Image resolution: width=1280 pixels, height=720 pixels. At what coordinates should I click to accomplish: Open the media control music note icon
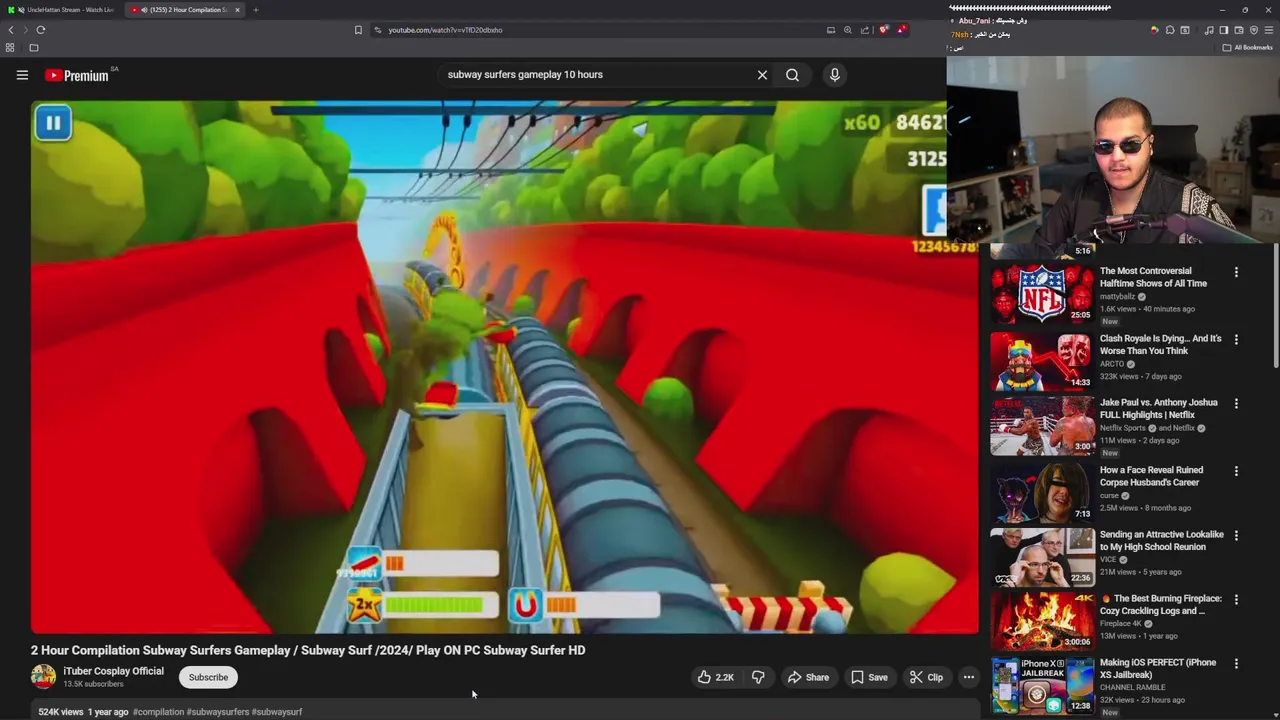pos(1209,30)
